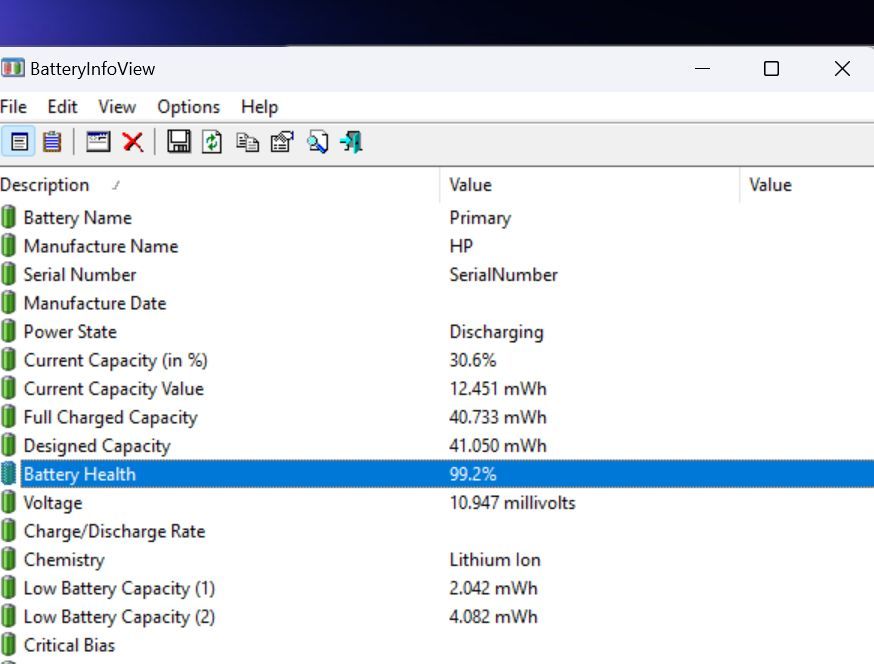
Task: Click the red X delete icon
Action: pyautogui.click(x=132, y=142)
